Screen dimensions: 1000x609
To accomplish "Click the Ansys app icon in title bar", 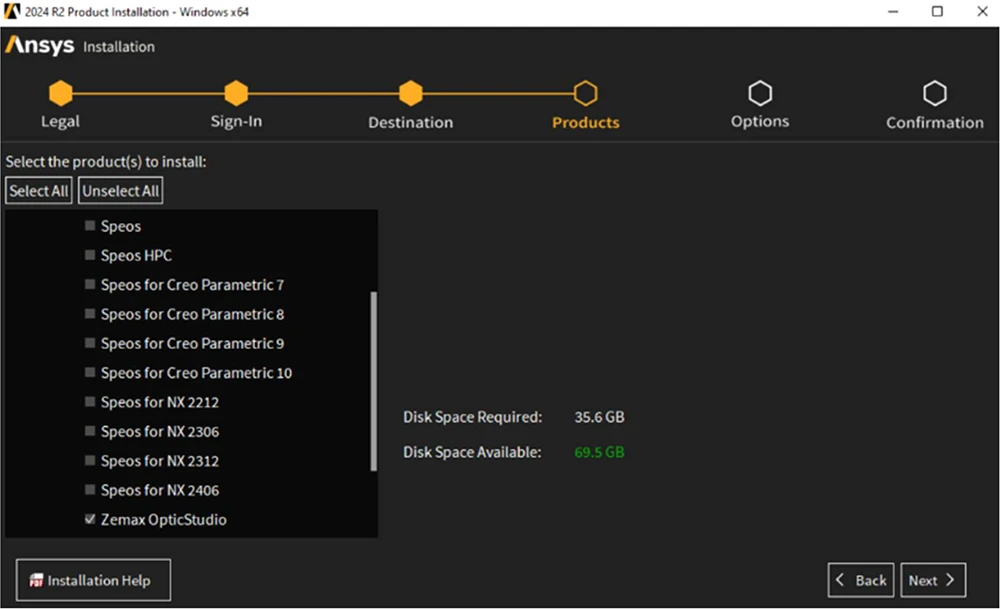I will [x=12, y=11].
